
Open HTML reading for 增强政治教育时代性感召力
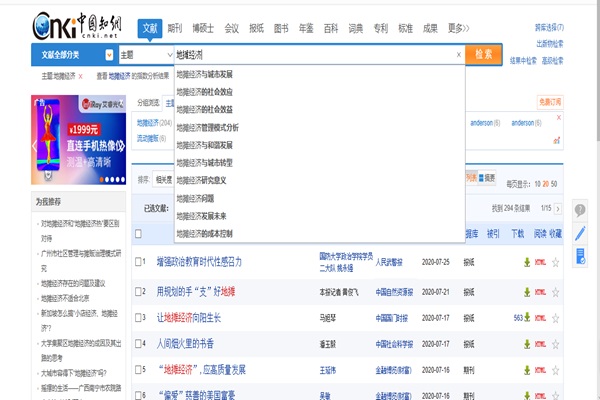pyautogui.click(x=540, y=262)
